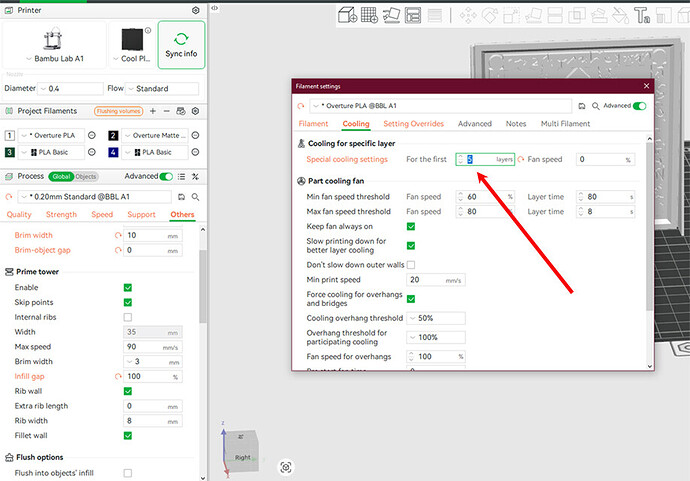Open the Support process tab
This screenshot has height=481, width=690.
(141, 214)
